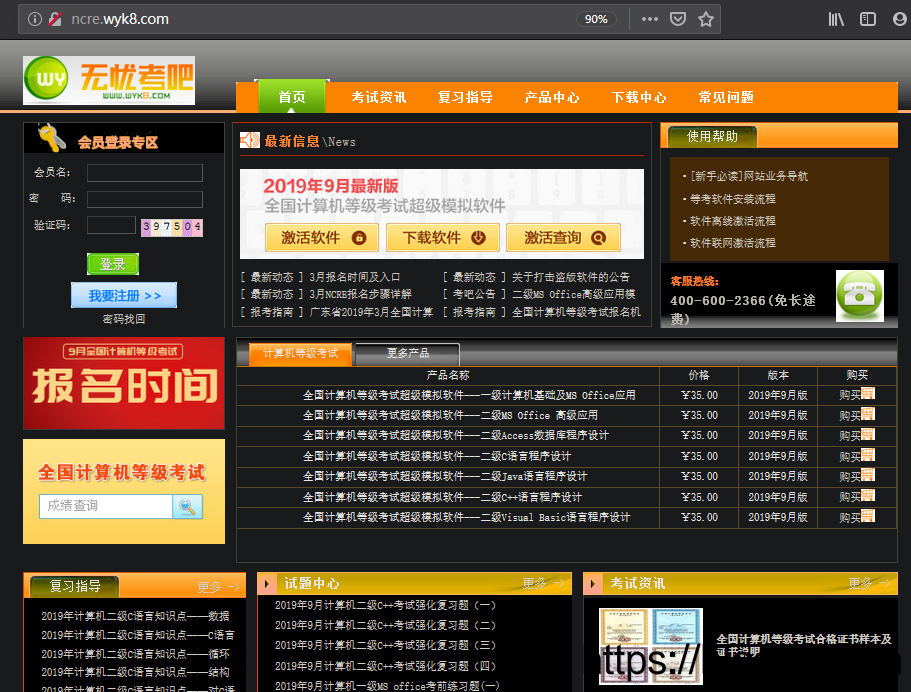Open help link [新手必读]网站业务导航
The height and width of the screenshot is (692, 911).
coord(749,176)
